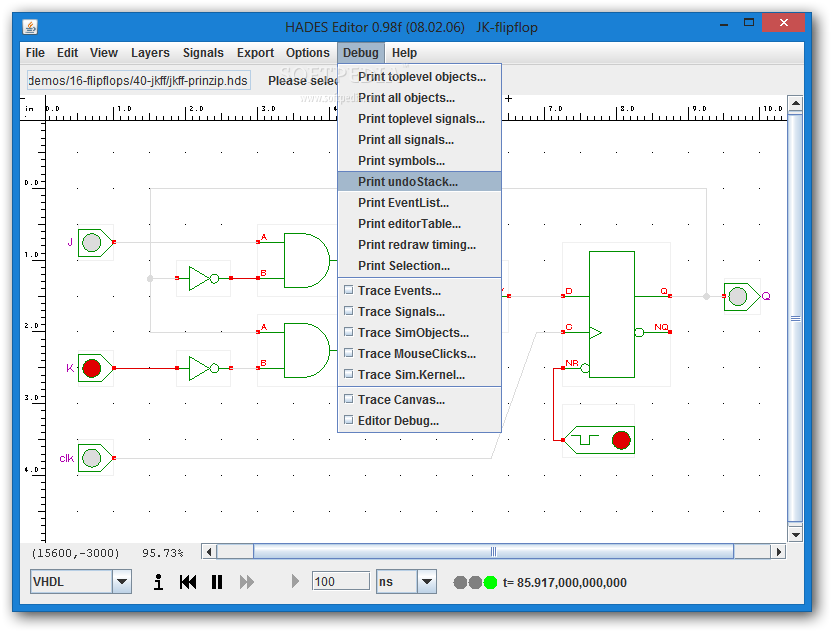
Task: Close the Debug menu via its header
Action: coord(361,53)
